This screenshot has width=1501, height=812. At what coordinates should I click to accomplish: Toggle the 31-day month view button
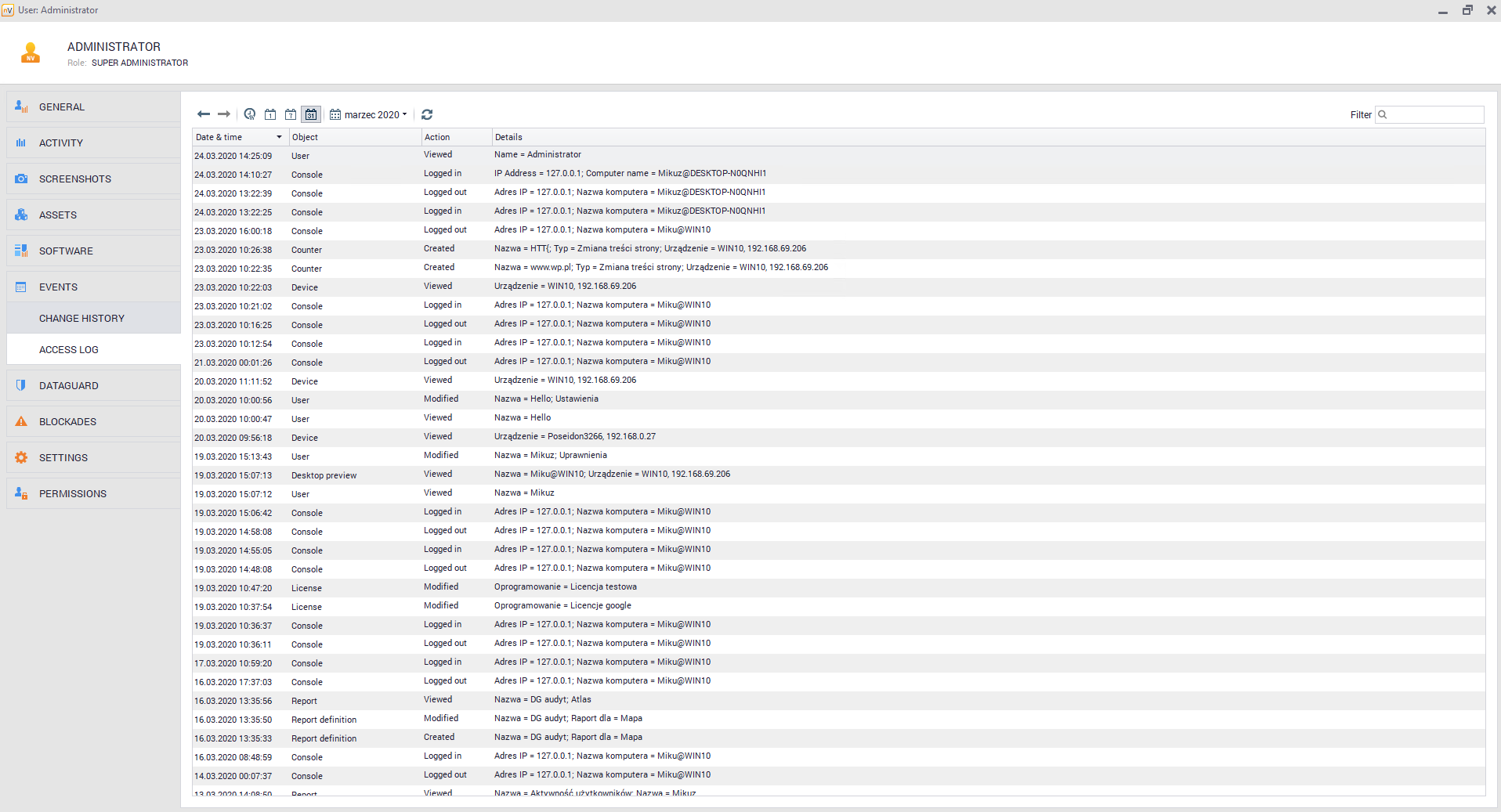pos(311,114)
